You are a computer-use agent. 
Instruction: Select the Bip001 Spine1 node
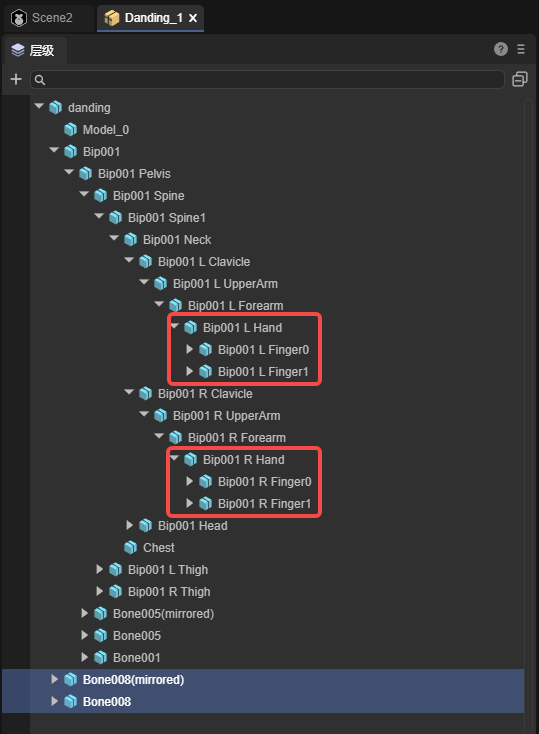(166, 218)
